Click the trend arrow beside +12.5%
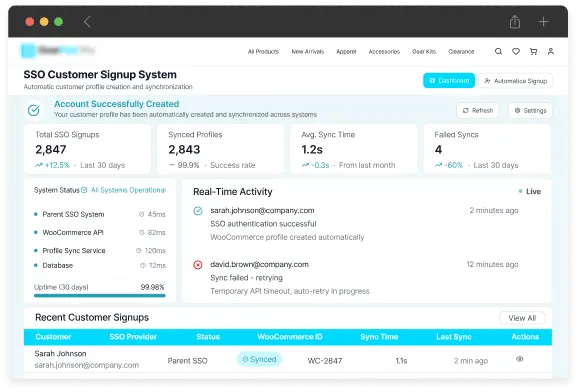579x392 pixels. tap(39, 165)
